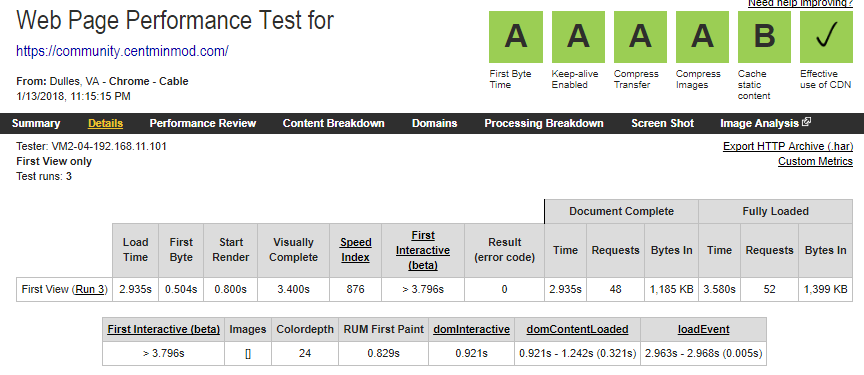Go to the Domains tab
The width and height of the screenshot is (864, 375).
point(434,123)
